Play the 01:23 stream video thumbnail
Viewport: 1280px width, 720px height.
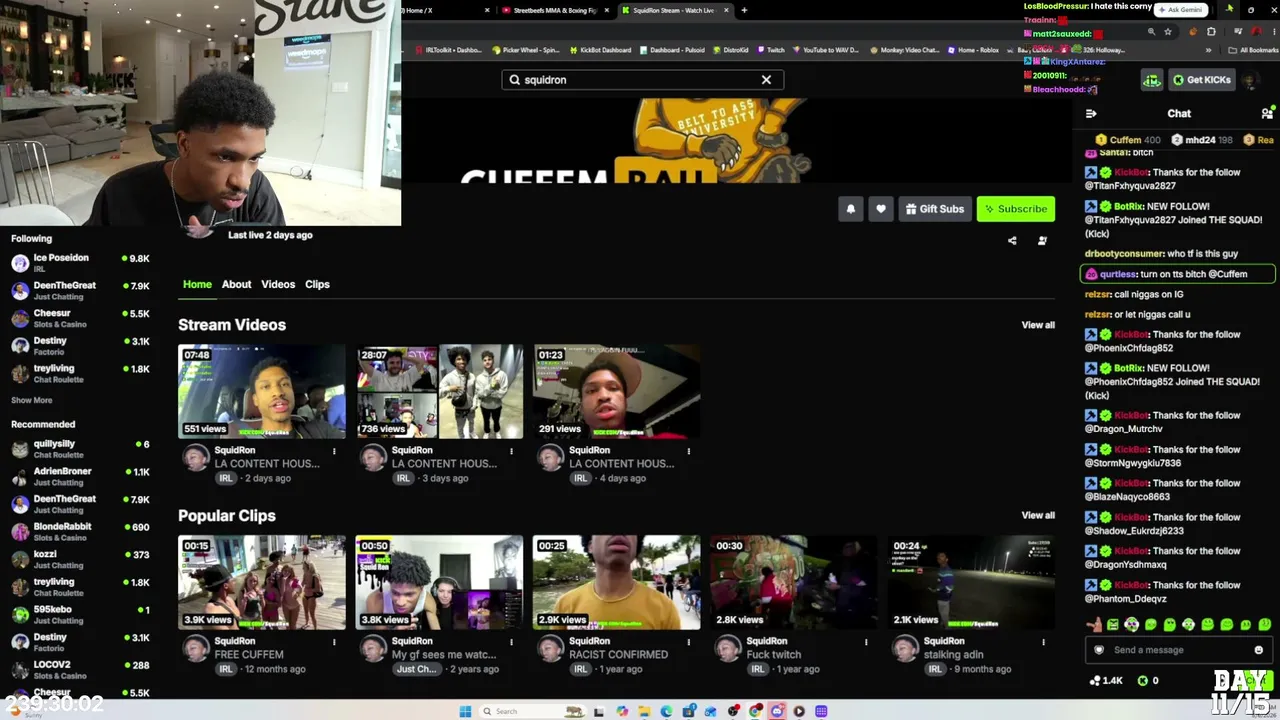click(x=617, y=392)
